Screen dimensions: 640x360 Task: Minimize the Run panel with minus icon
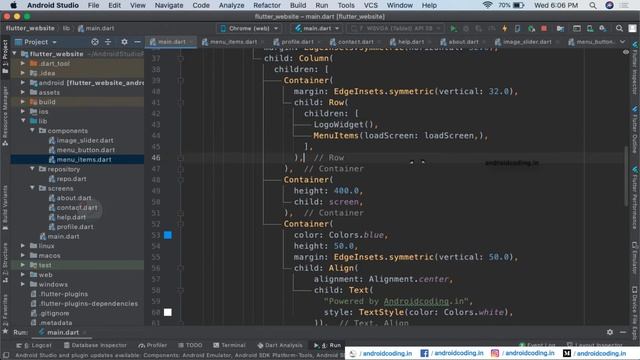point(623,332)
